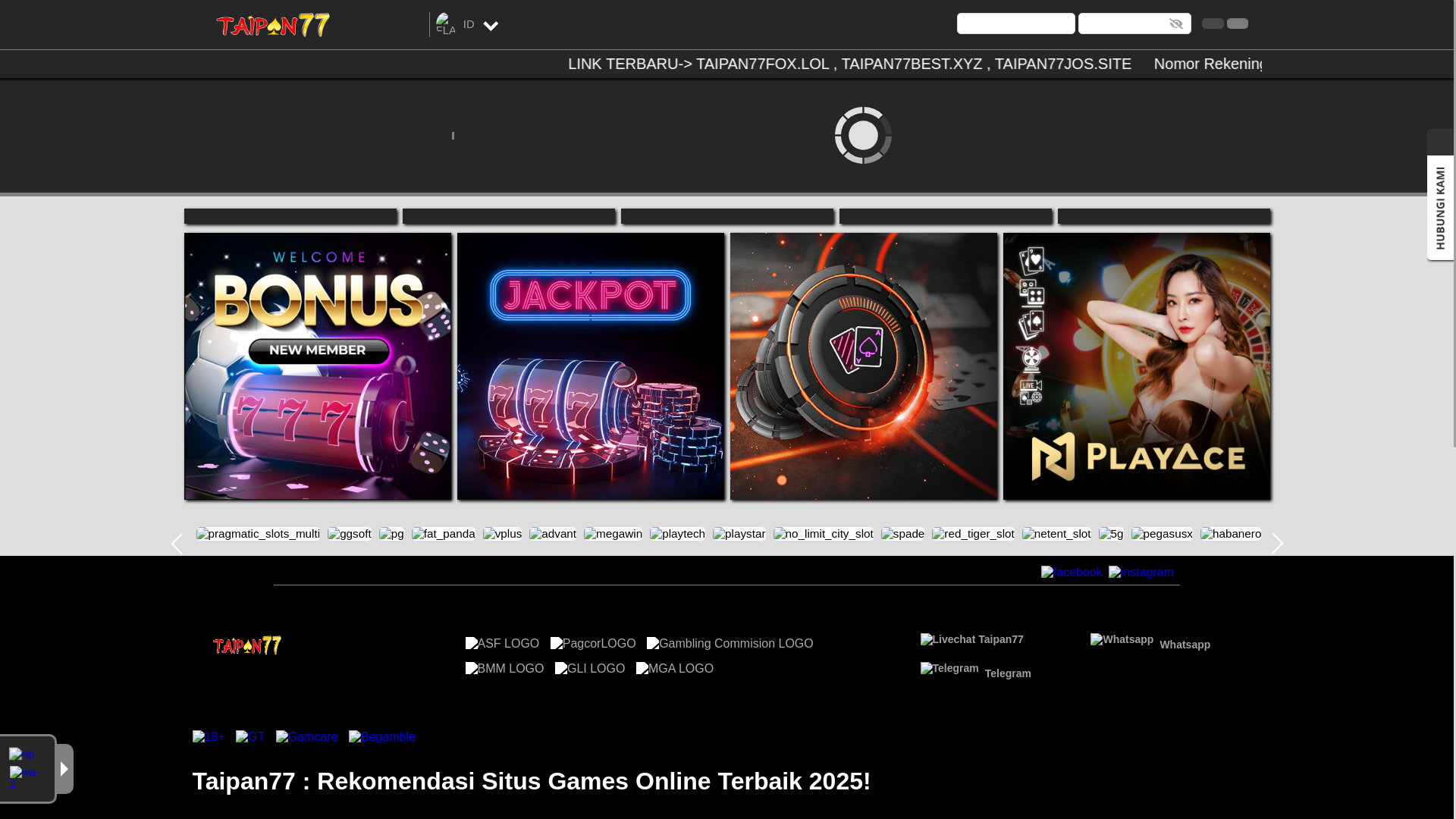The height and width of the screenshot is (819, 1456).
Task: Select no_limit_city_slot provider
Action: point(824,534)
